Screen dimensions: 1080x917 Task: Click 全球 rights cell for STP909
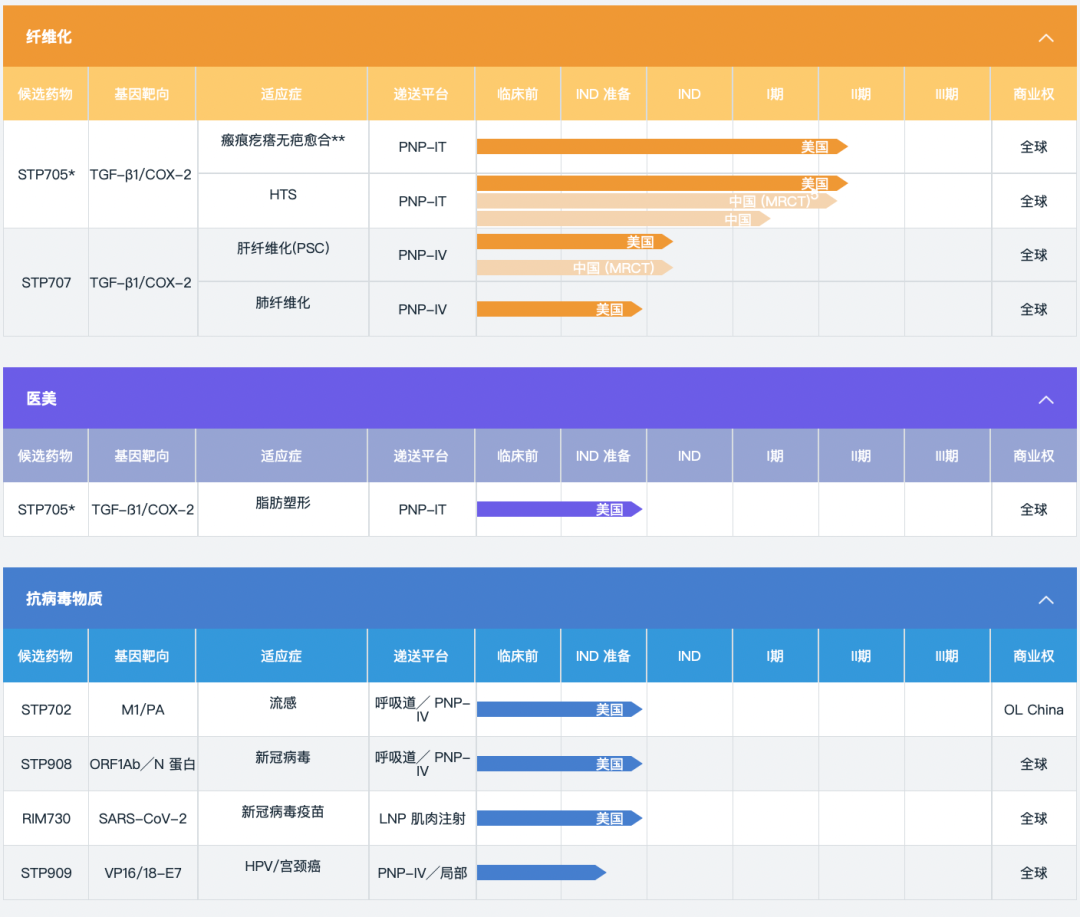1033,873
